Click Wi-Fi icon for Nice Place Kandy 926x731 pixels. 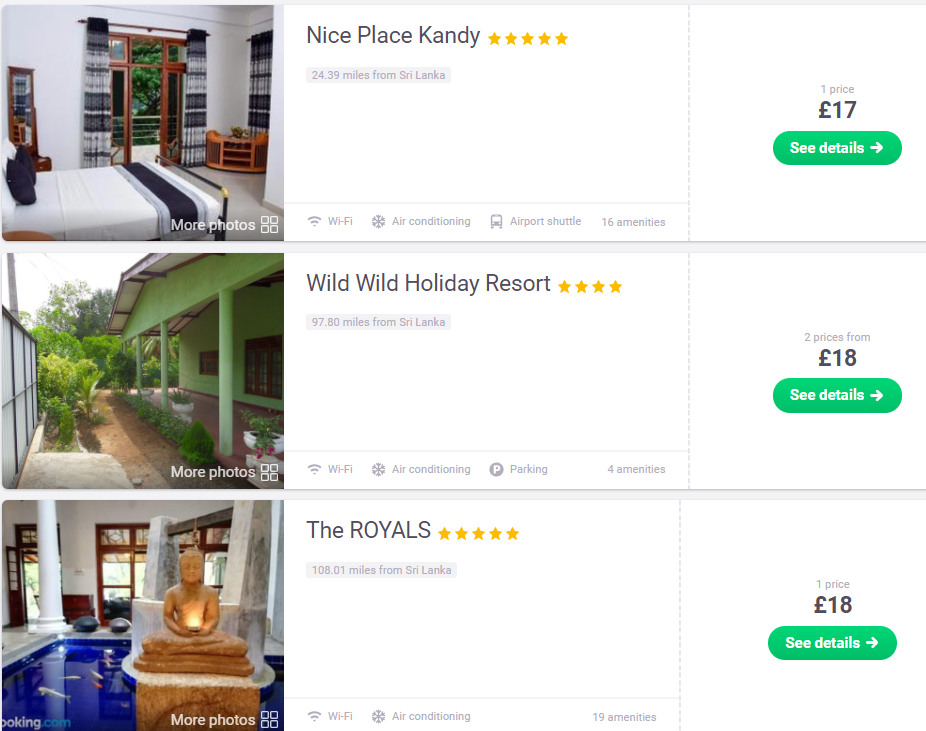click(x=314, y=221)
